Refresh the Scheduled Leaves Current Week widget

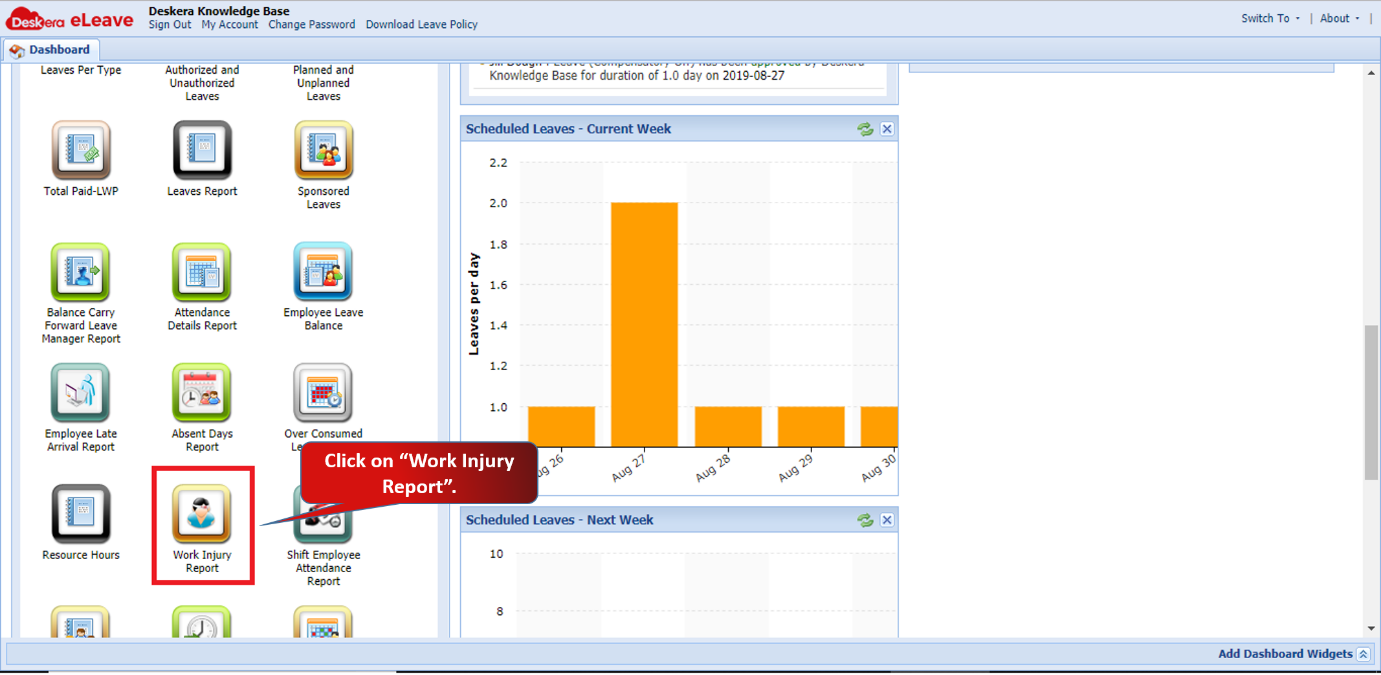[865, 129]
